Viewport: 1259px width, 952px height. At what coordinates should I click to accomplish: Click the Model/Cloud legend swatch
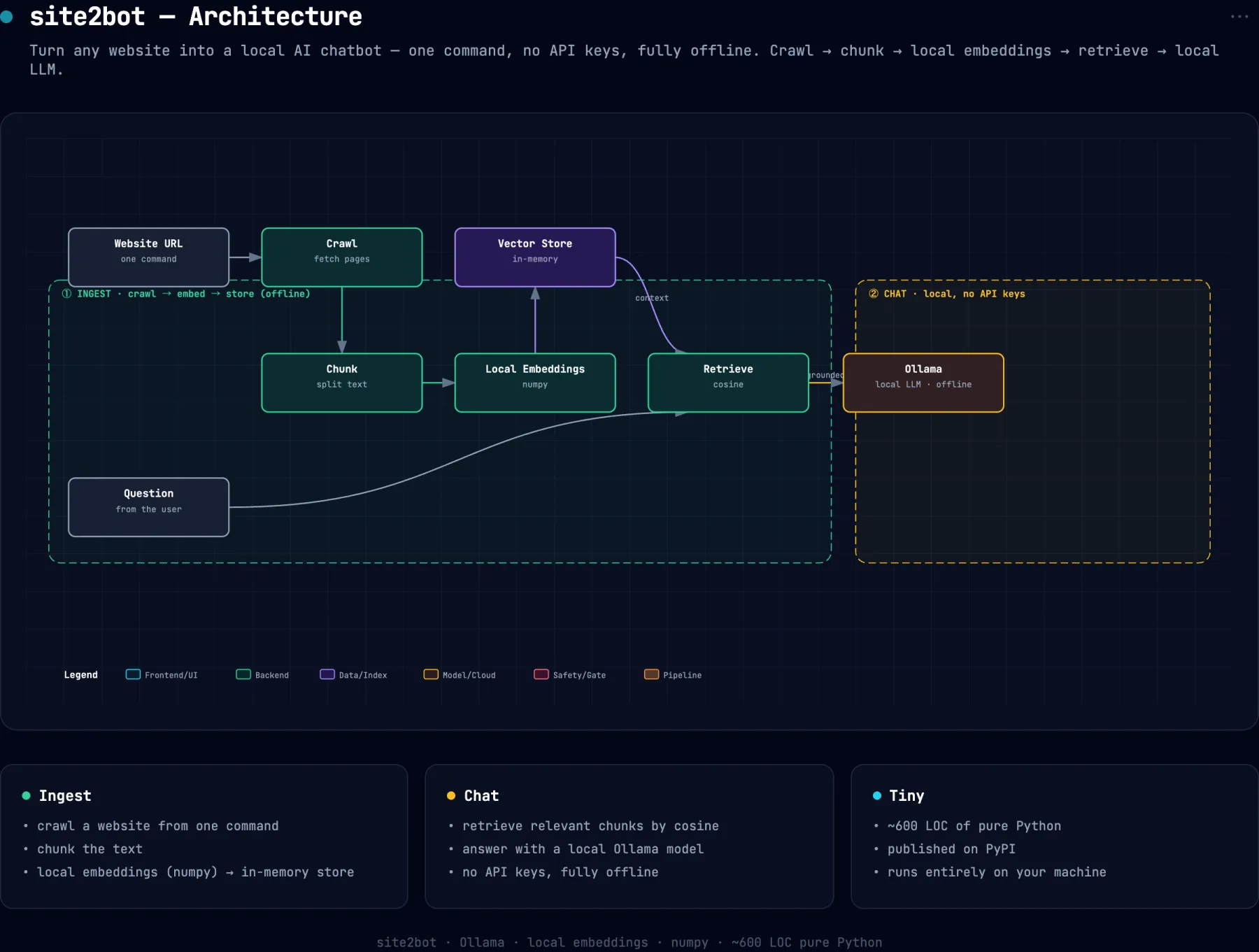click(431, 674)
